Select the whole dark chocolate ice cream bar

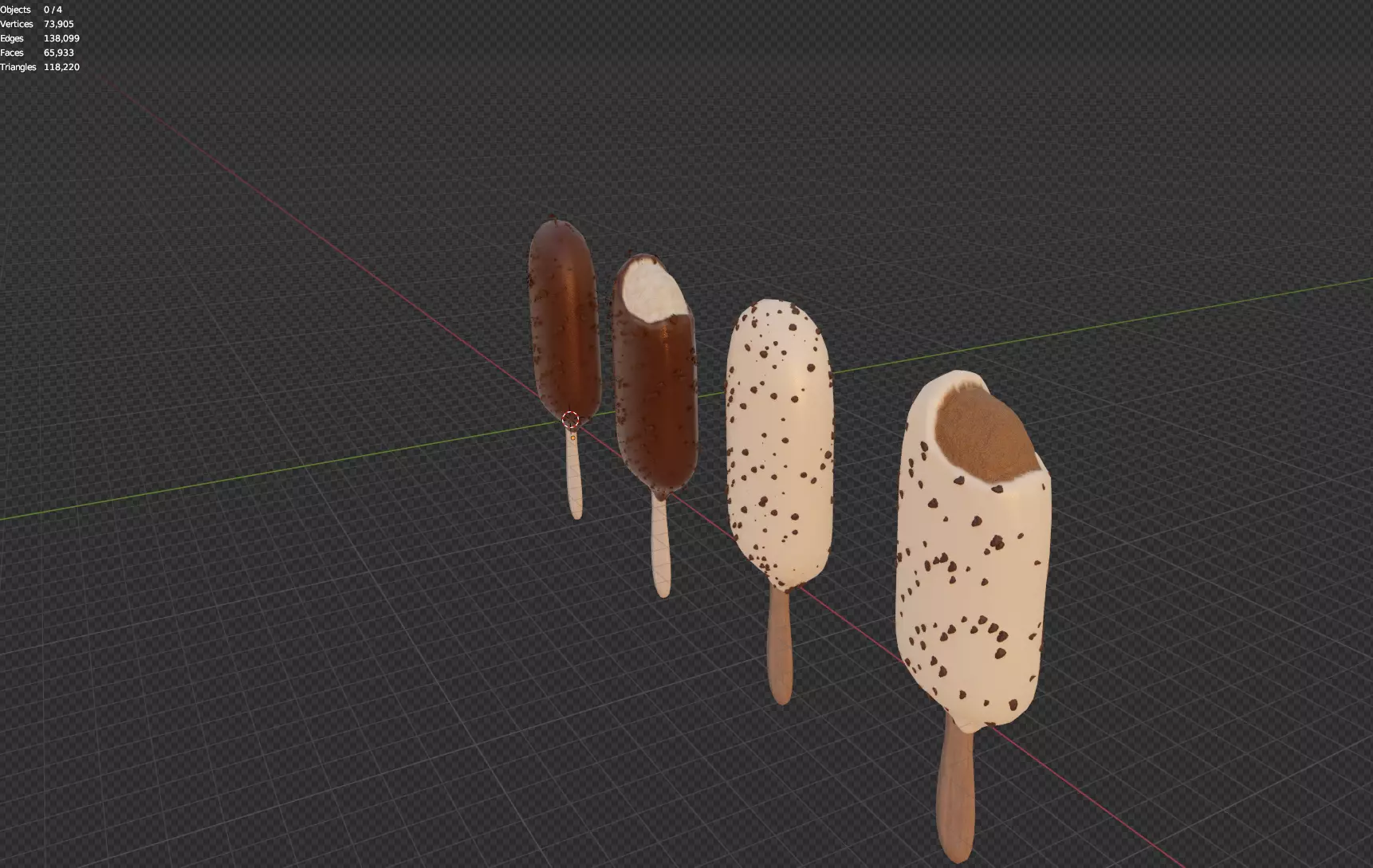click(565, 323)
